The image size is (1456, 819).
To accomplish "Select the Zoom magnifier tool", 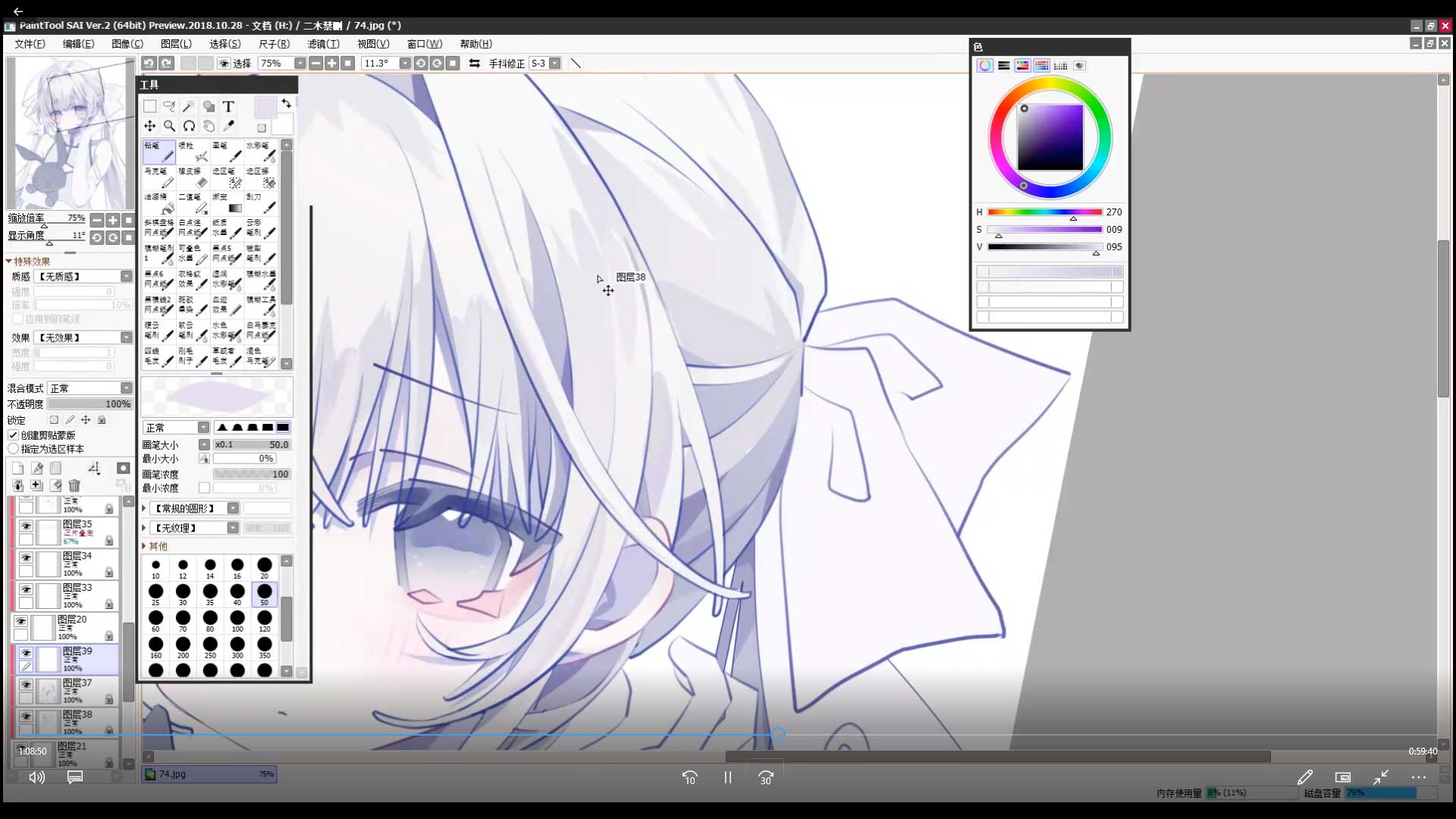I will coord(169,126).
